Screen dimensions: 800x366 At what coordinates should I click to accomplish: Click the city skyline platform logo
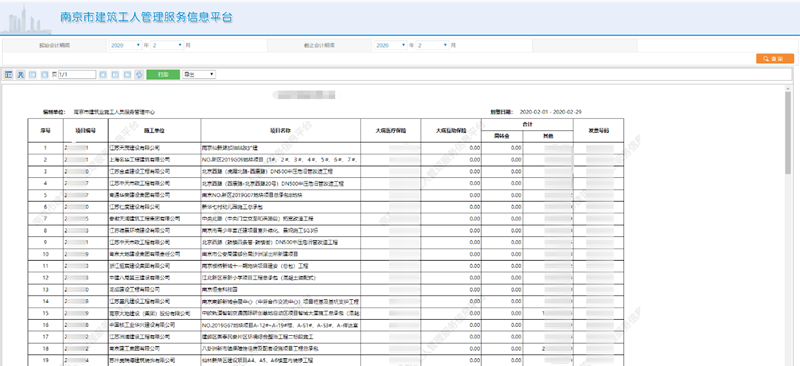click(x=25, y=19)
